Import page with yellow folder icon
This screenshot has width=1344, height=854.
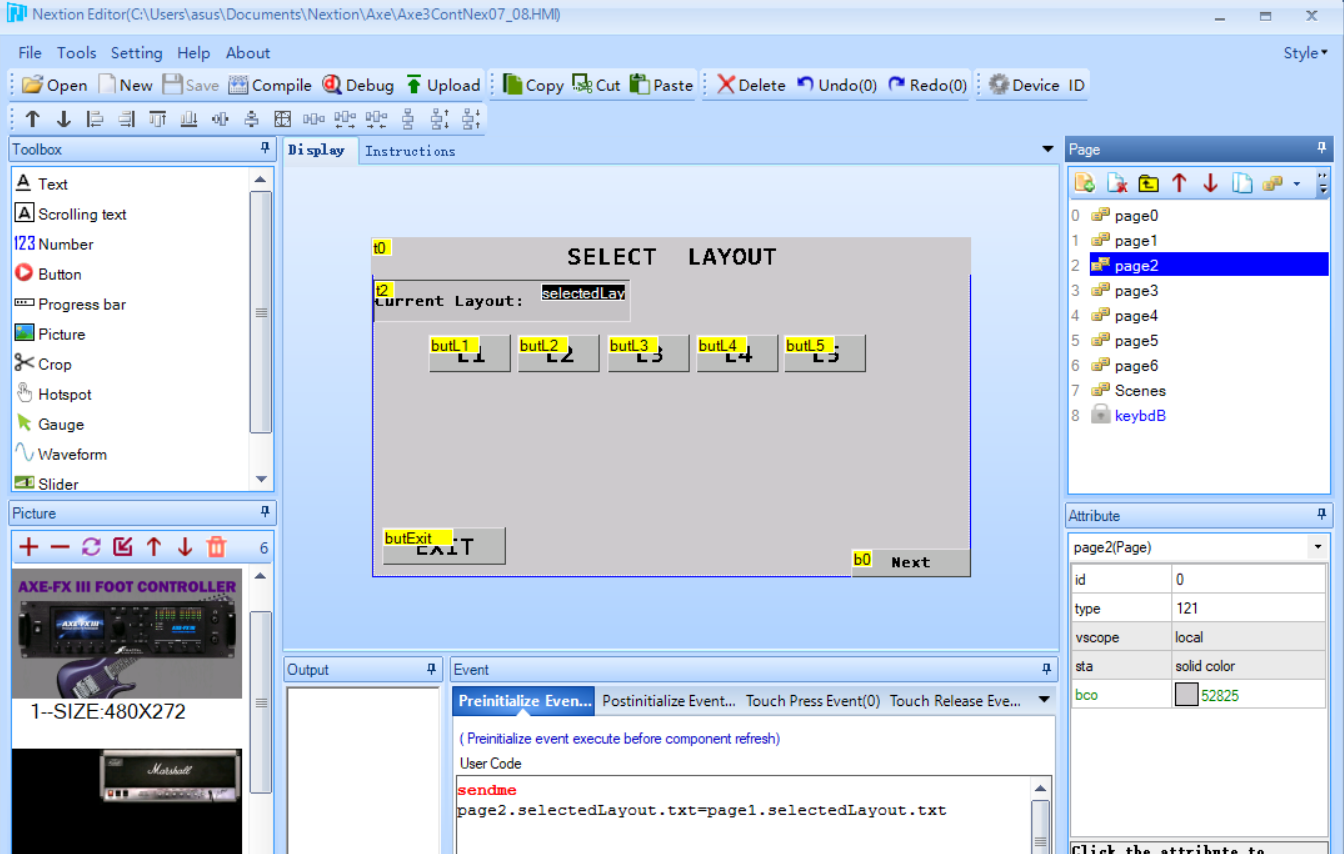coord(1148,183)
